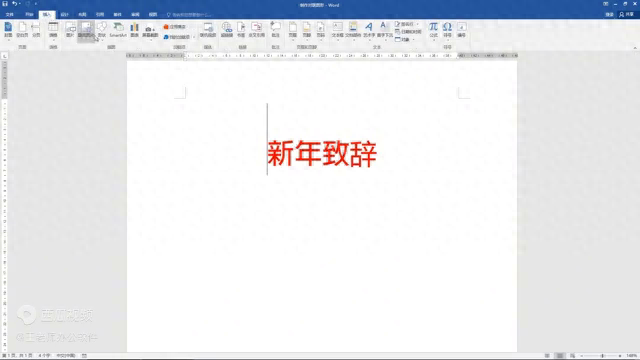This screenshot has width=640, height=360.
Task: Insert an Online Video
Action: coord(208,30)
